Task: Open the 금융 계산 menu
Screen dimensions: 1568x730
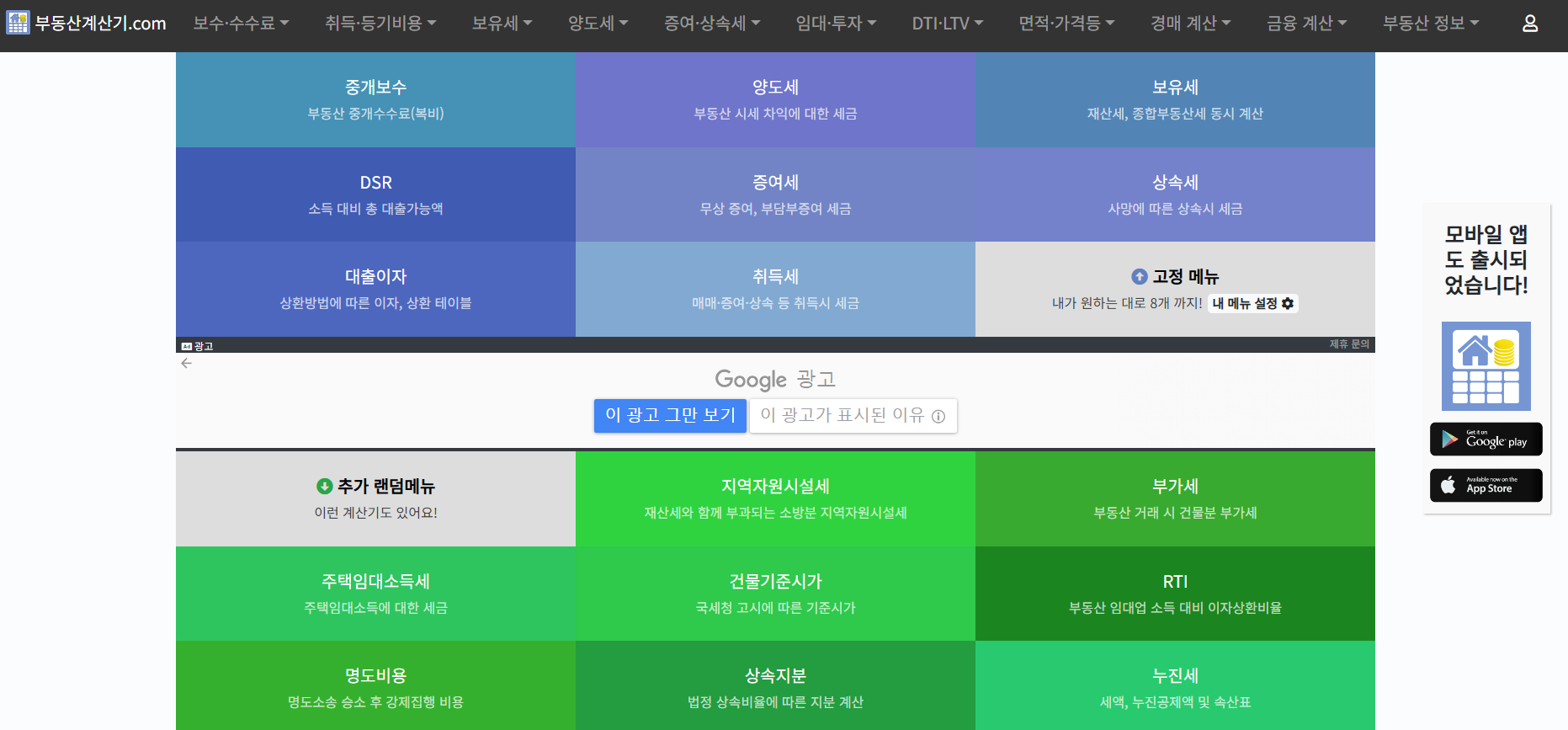Action: tap(1306, 24)
